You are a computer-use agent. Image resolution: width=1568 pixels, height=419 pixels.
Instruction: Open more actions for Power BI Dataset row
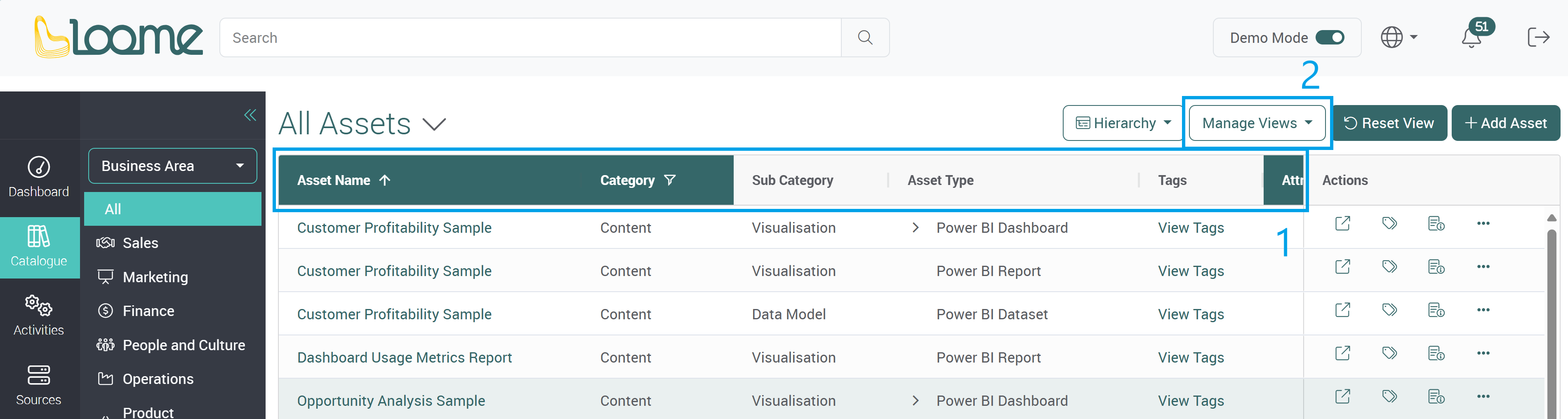(x=1483, y=310)
